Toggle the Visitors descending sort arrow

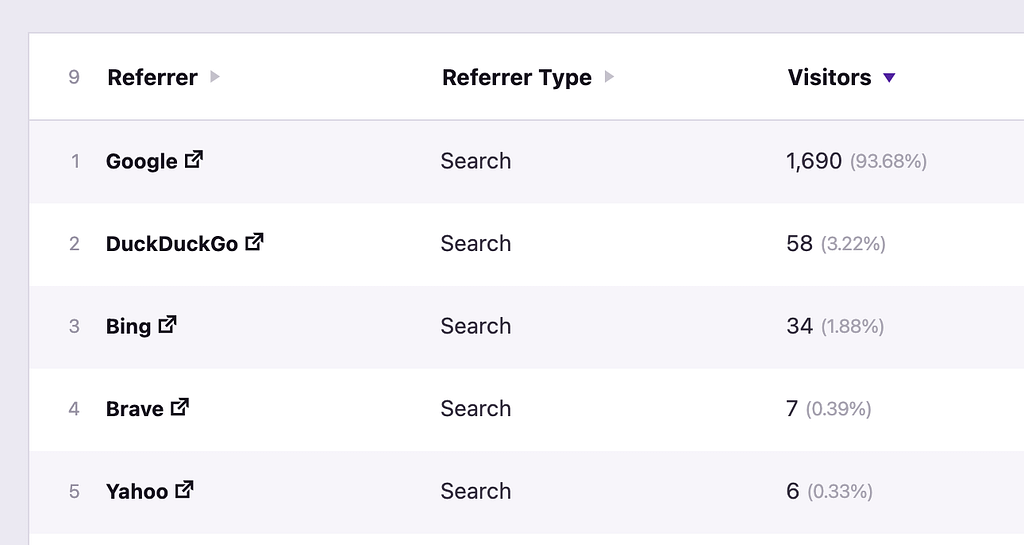(889, 78)
